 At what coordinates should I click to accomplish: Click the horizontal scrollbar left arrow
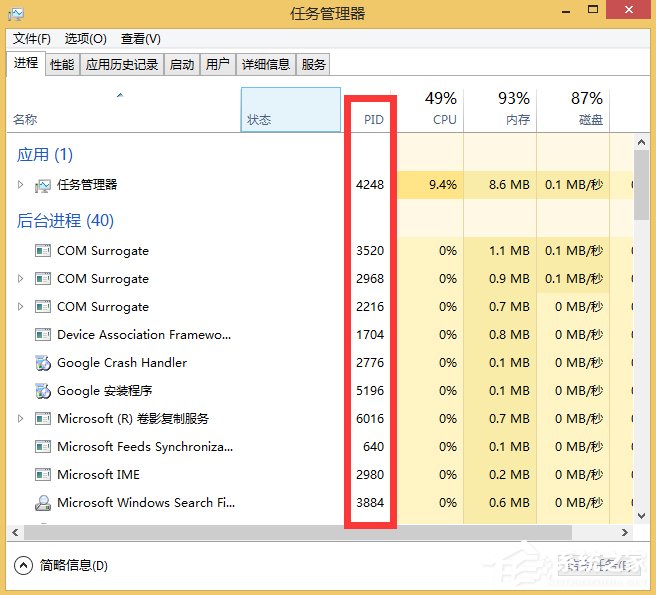tap(15, 532)
